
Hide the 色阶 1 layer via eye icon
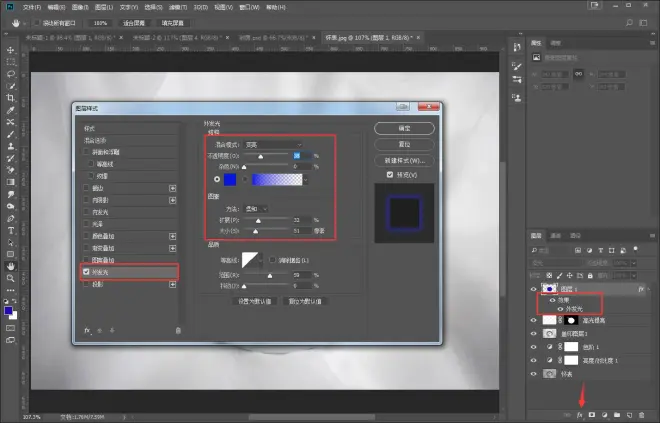pos(533,347)
